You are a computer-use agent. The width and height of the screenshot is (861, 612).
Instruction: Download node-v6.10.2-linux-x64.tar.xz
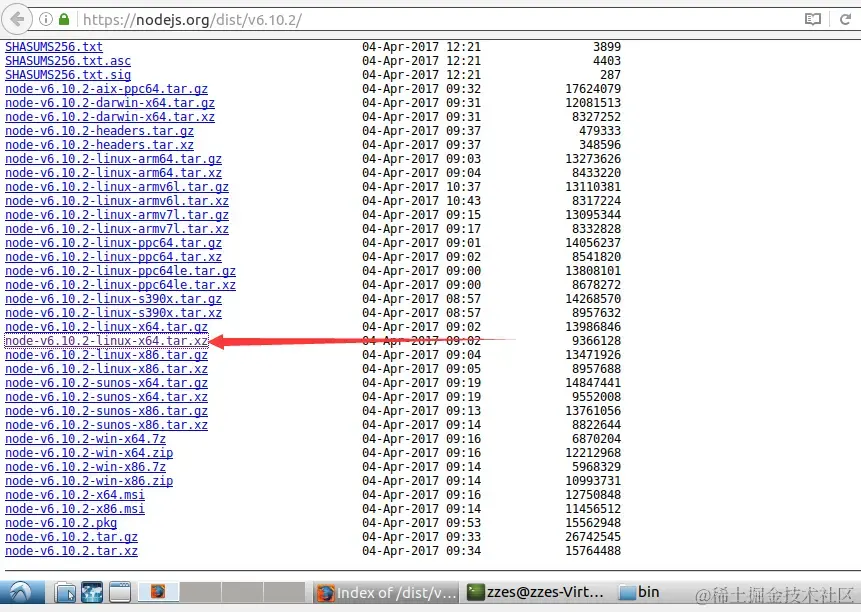[x=107, y=341]
